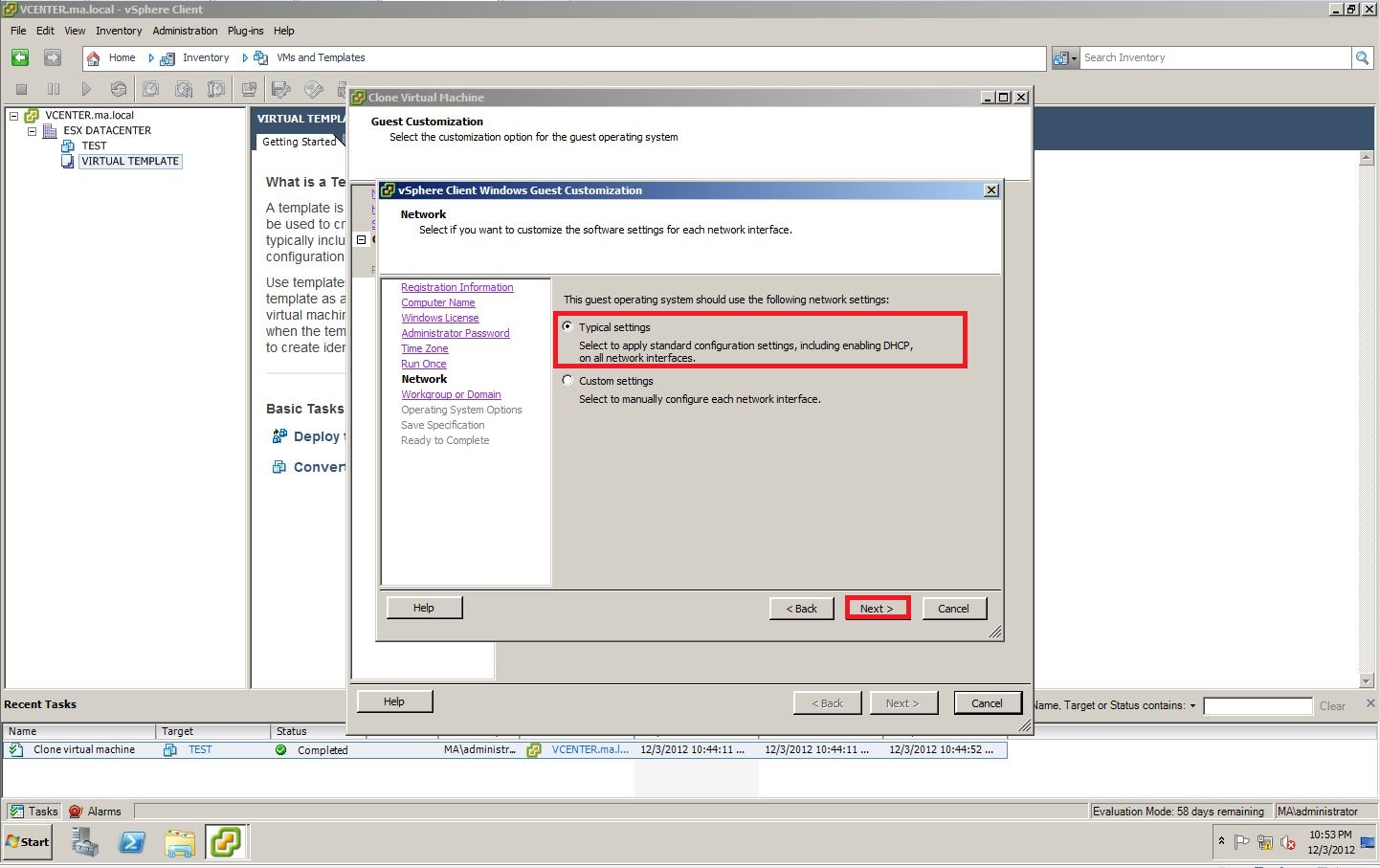Go to Administrator Password step link

coord(456,333)
